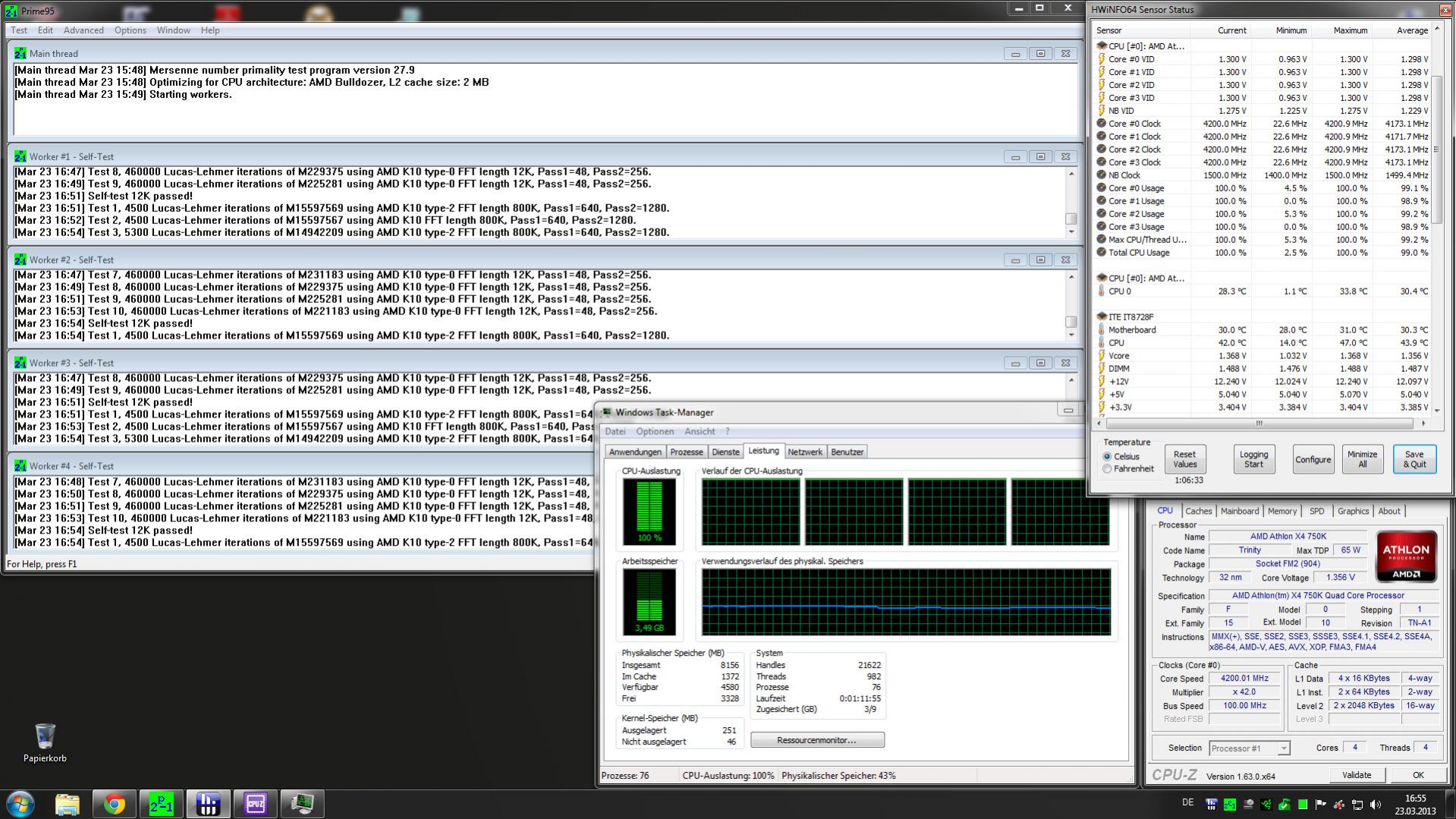This screenshot has width=1456, height=819.
Task: Open the Test menu in Prime95
Action: coord(19,30)
